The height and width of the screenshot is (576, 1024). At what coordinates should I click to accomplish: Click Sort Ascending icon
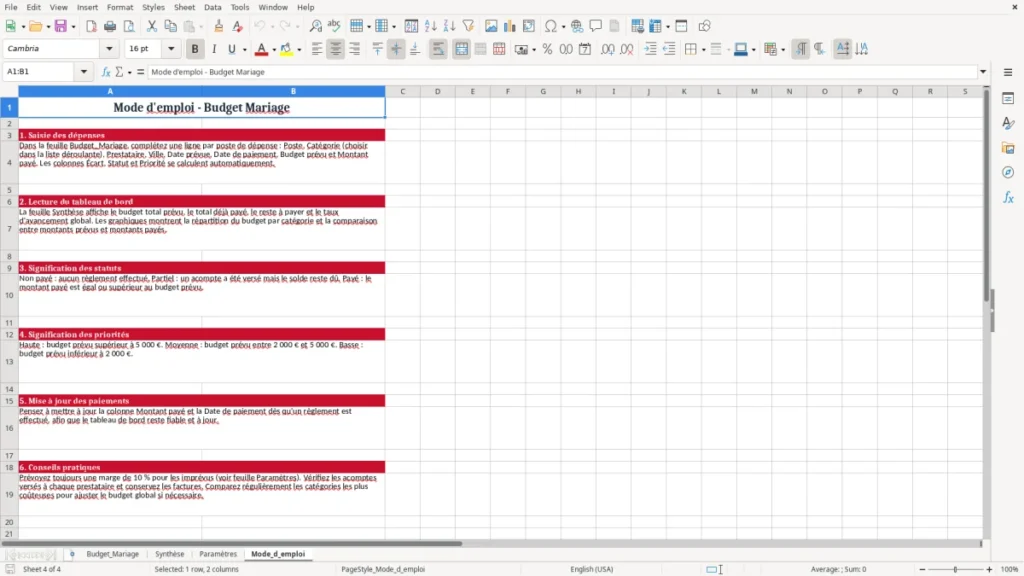(x=430, y=26)
